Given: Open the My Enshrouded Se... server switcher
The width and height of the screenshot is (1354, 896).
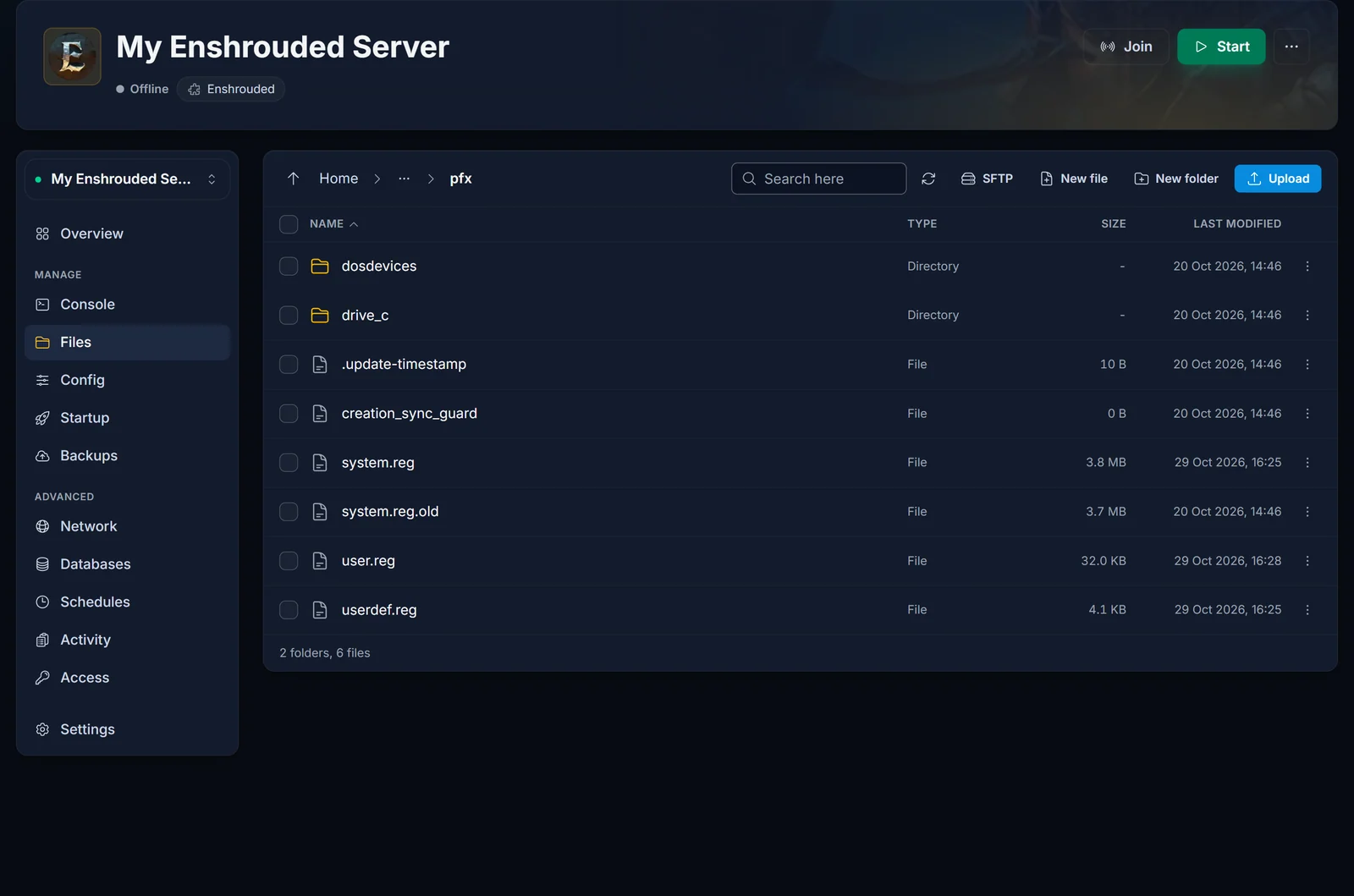Looking at the screenshot, I should (x=127, y=179).
